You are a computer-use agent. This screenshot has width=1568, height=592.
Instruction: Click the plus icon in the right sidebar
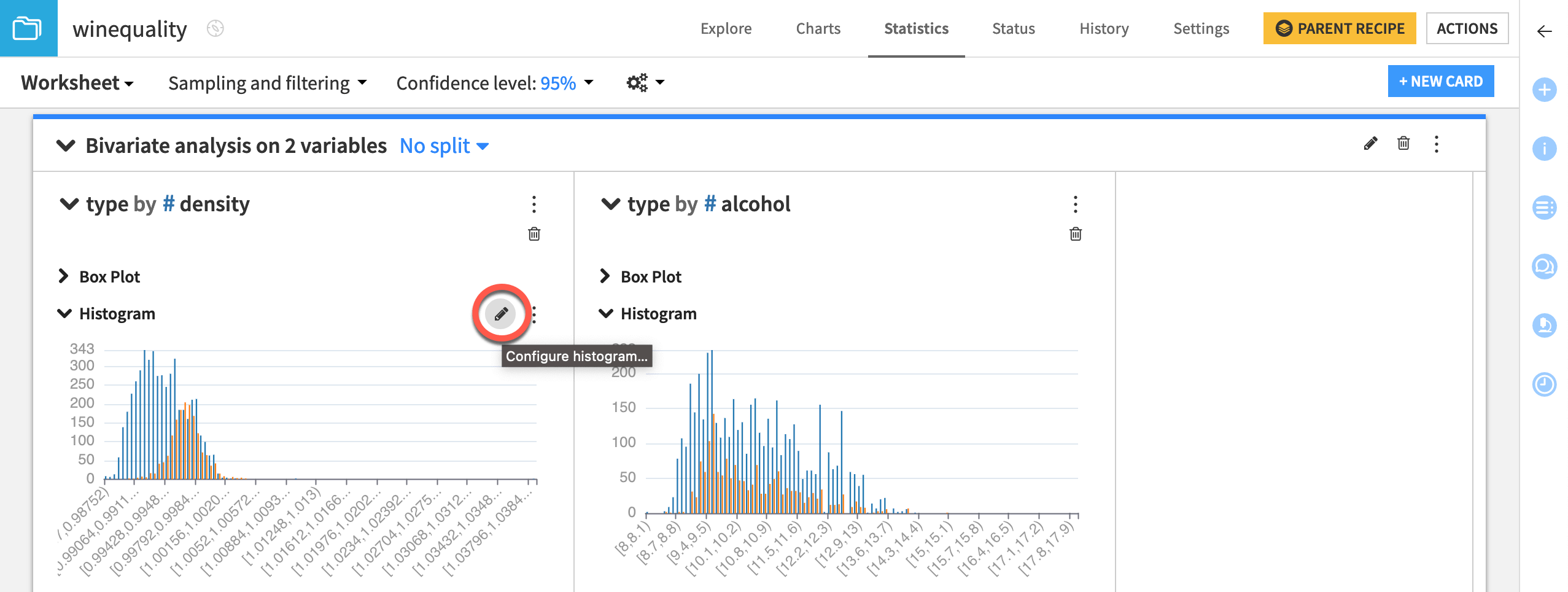1545,90
